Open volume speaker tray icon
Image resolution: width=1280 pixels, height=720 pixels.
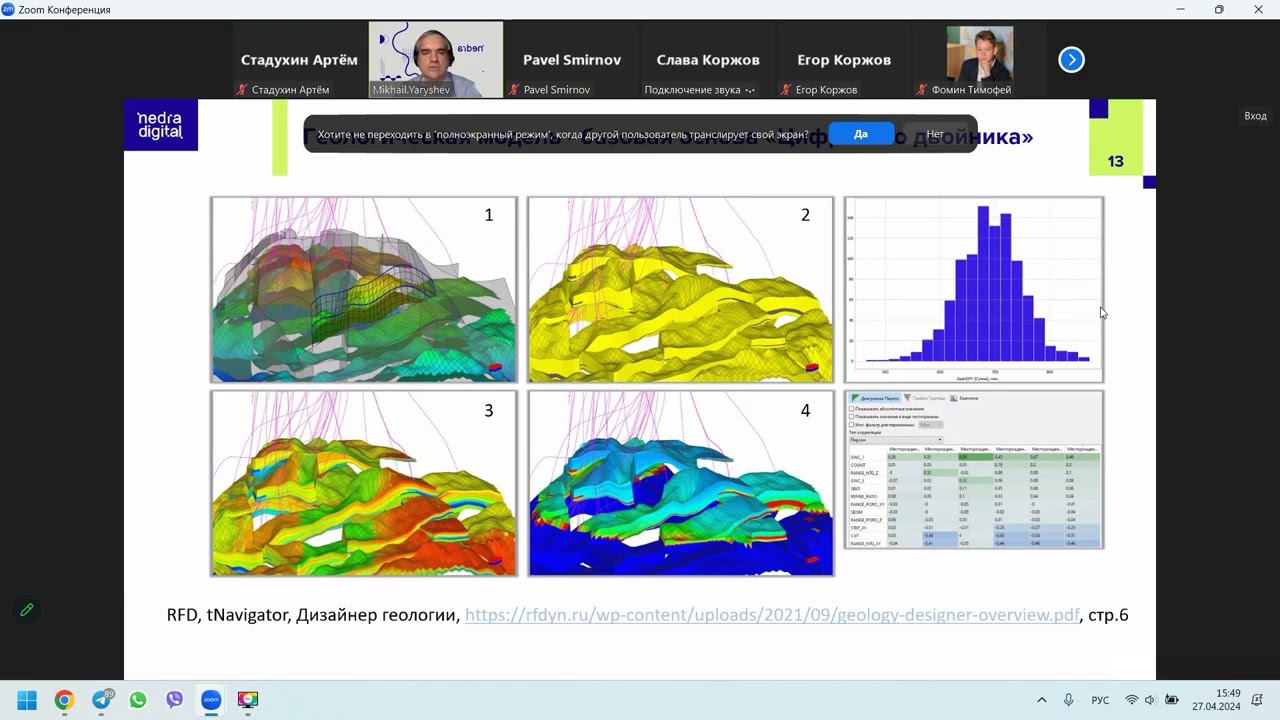coord(1150,700)
